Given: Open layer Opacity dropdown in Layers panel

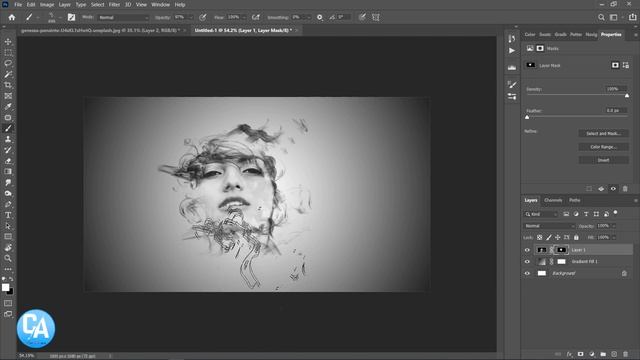Looking at the screenshot, I should (613, 226).
